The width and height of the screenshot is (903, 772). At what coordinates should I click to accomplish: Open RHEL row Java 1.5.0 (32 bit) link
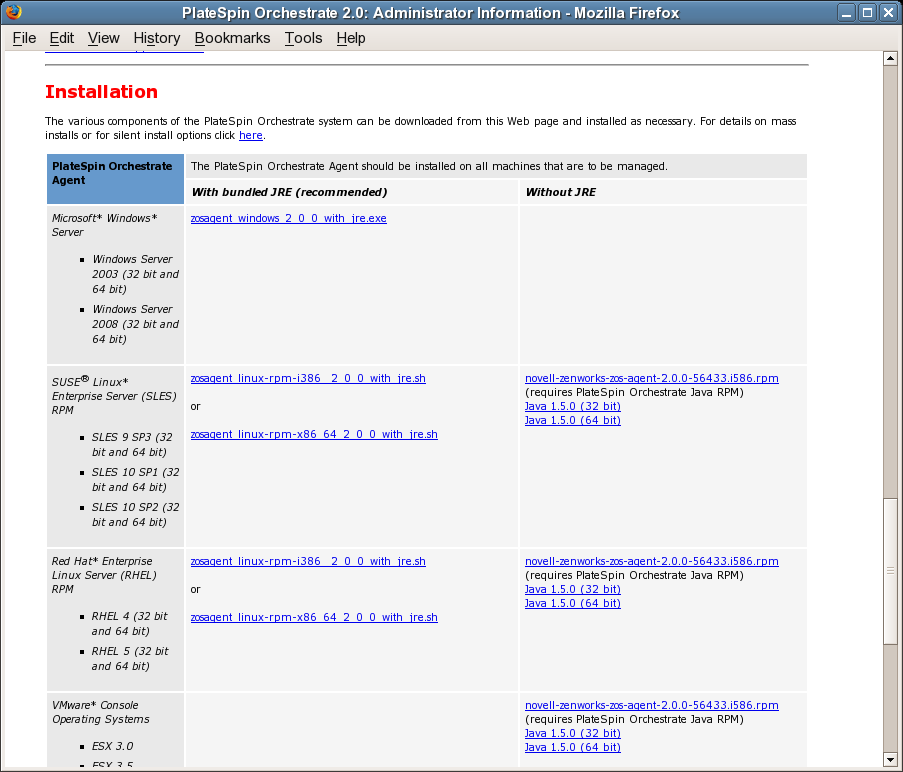[572, 589]
